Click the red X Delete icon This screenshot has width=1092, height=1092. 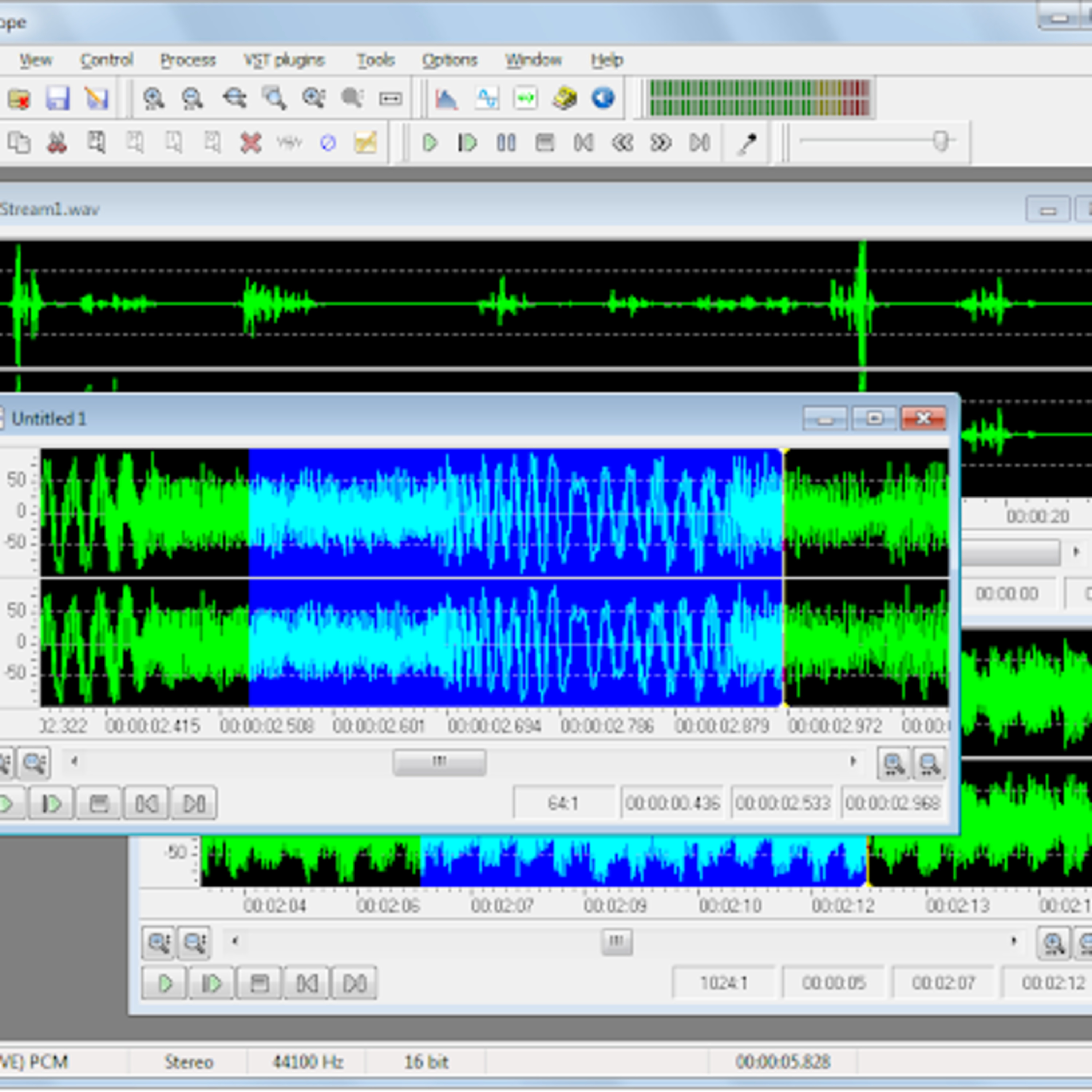pos(250,142)
